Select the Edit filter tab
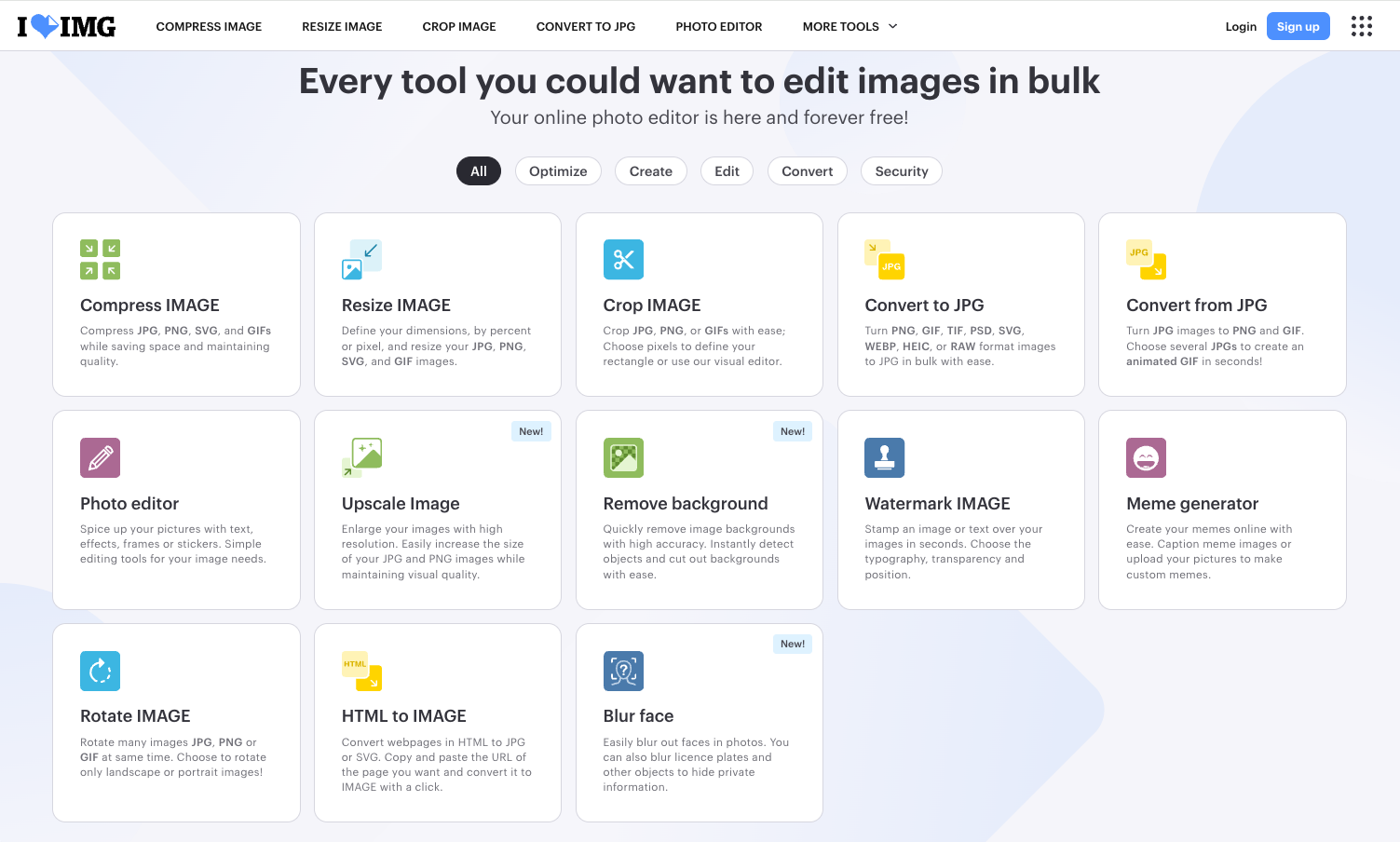Viewport: 1400px width, 842px height. coord(727,171)
